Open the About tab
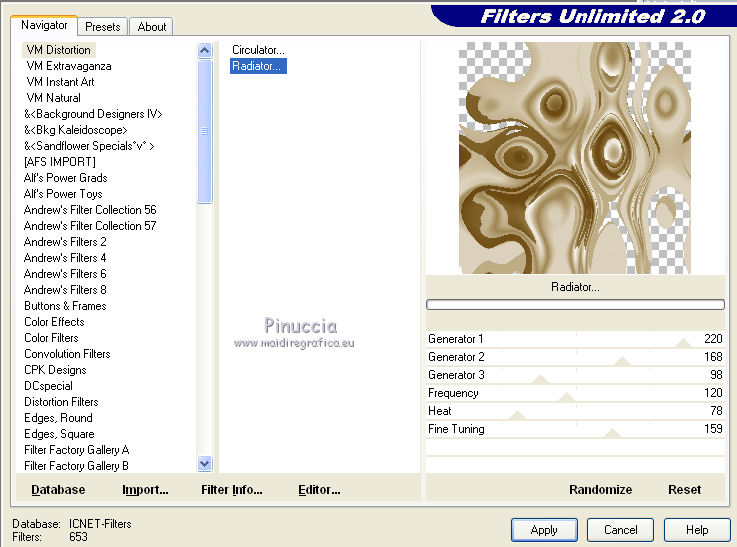737x547 pixels. coord(151,27)
